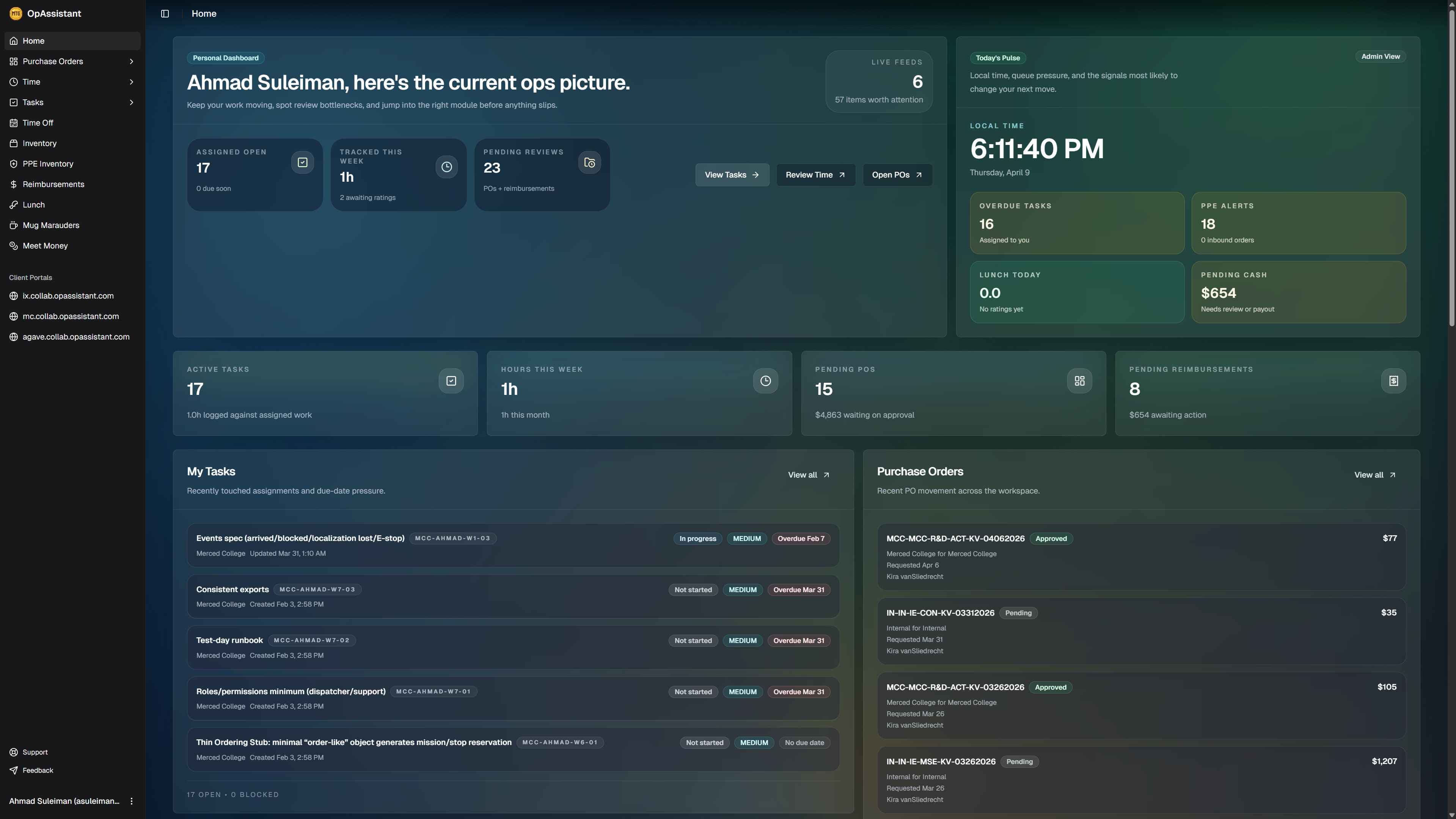This screenshot has width=1456, height=819.
Task: Expand the Tasks menu in the sidebar
Action: [132, 102]
